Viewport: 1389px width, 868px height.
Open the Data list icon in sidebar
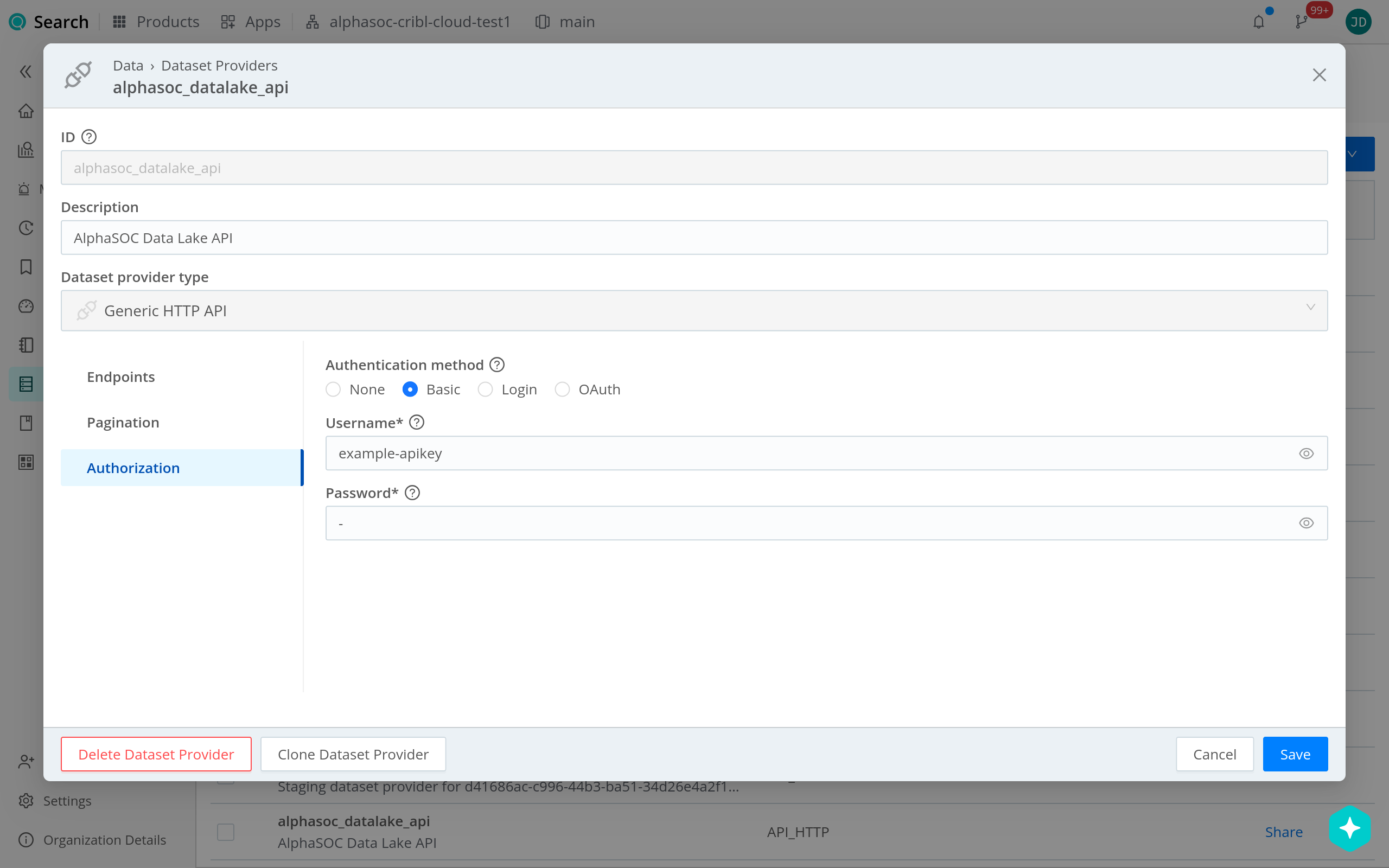[26, 384]
